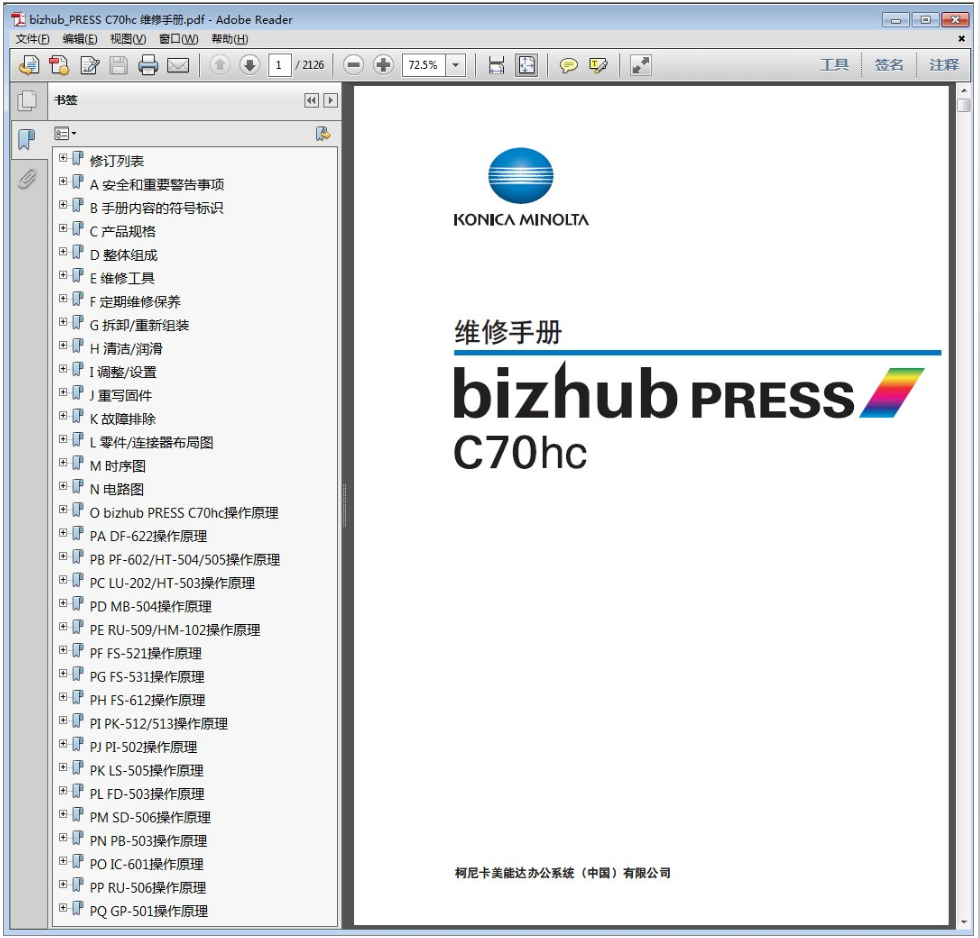The image size is (980, 938).
Task: Select the Highlight text tool
Action: [x=598, y=65]
